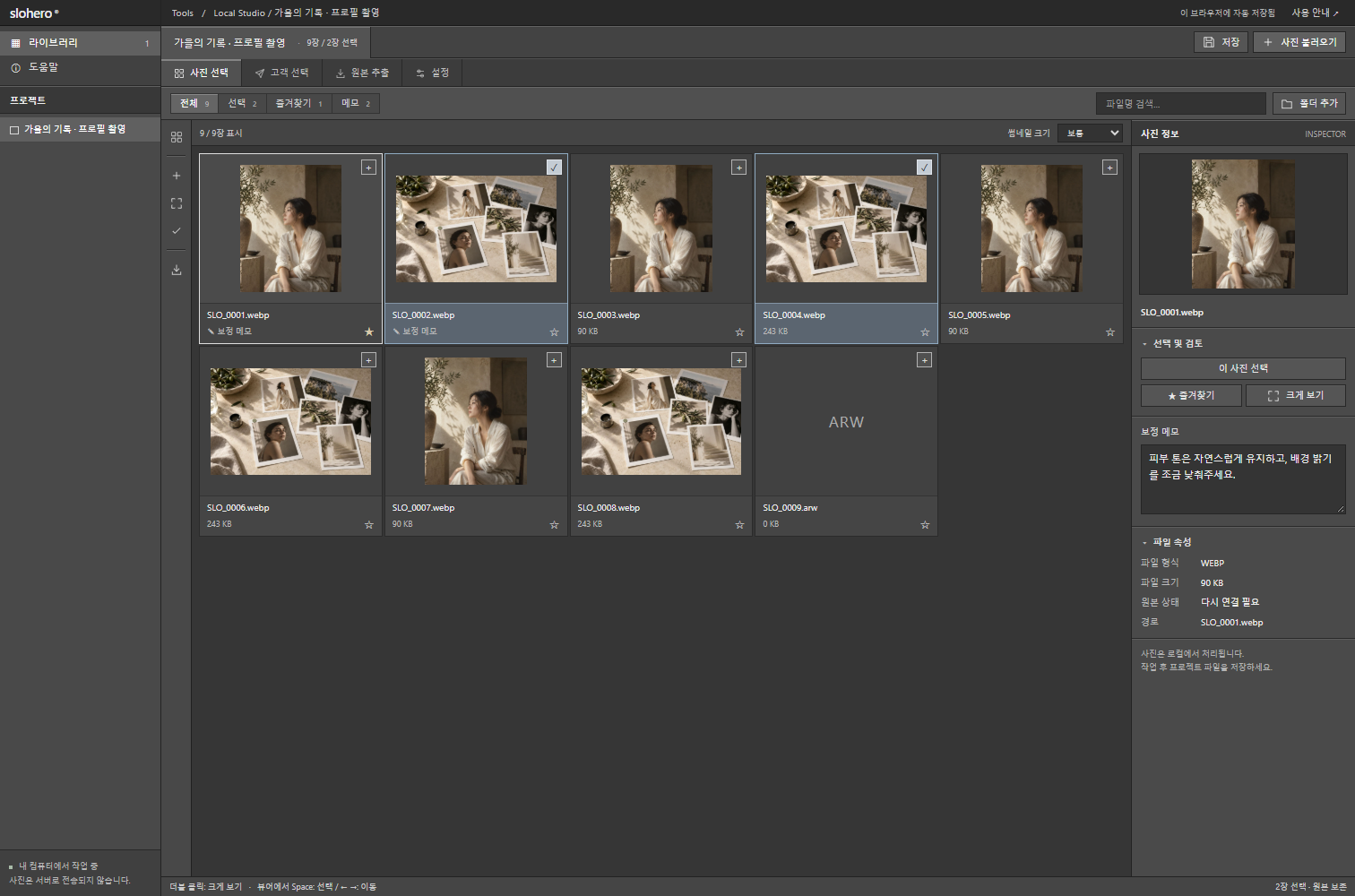Screen dimensions: 1355x896
Task: Check selection box on SLO_0009.arw
Action: click(x=924, y=359)
